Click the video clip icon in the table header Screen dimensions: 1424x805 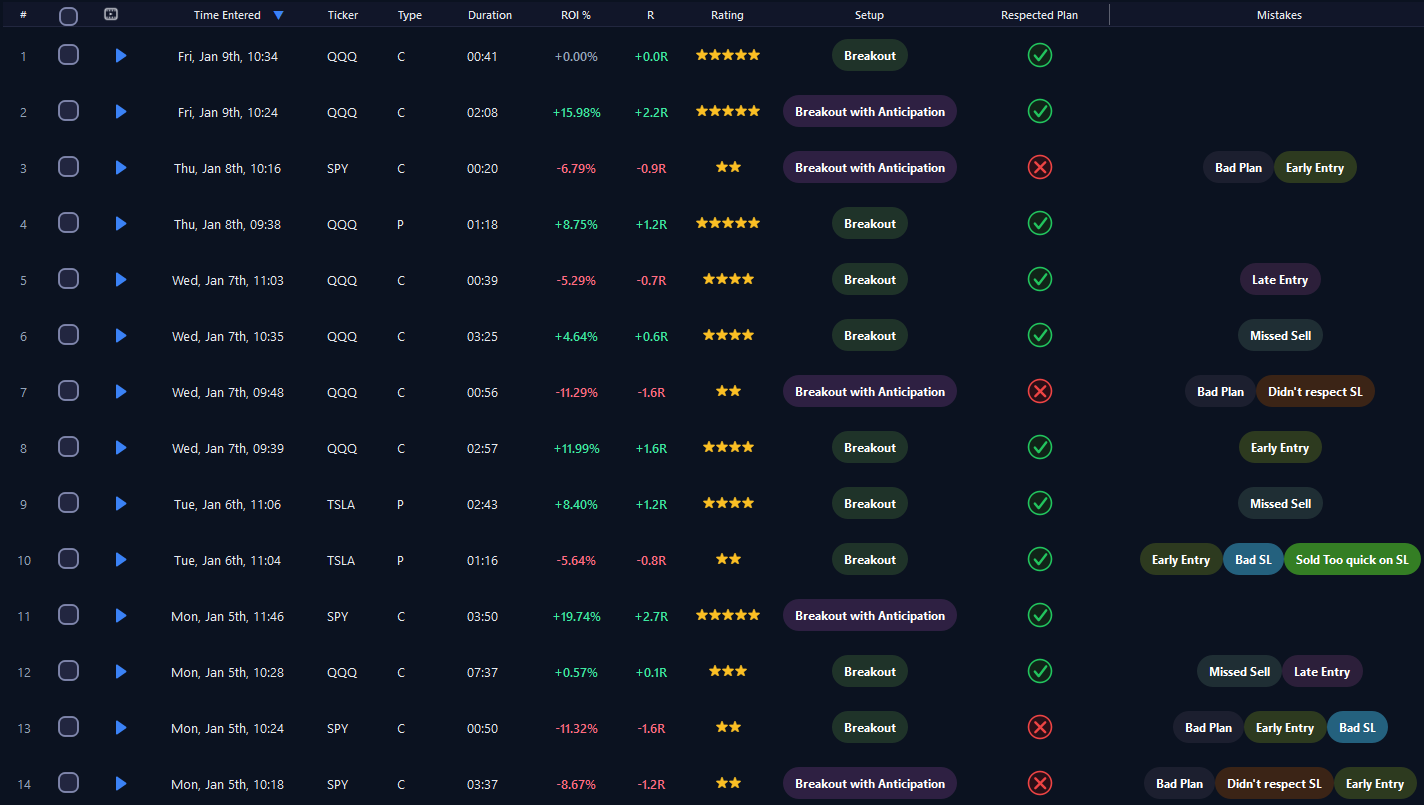click(111, 14)
